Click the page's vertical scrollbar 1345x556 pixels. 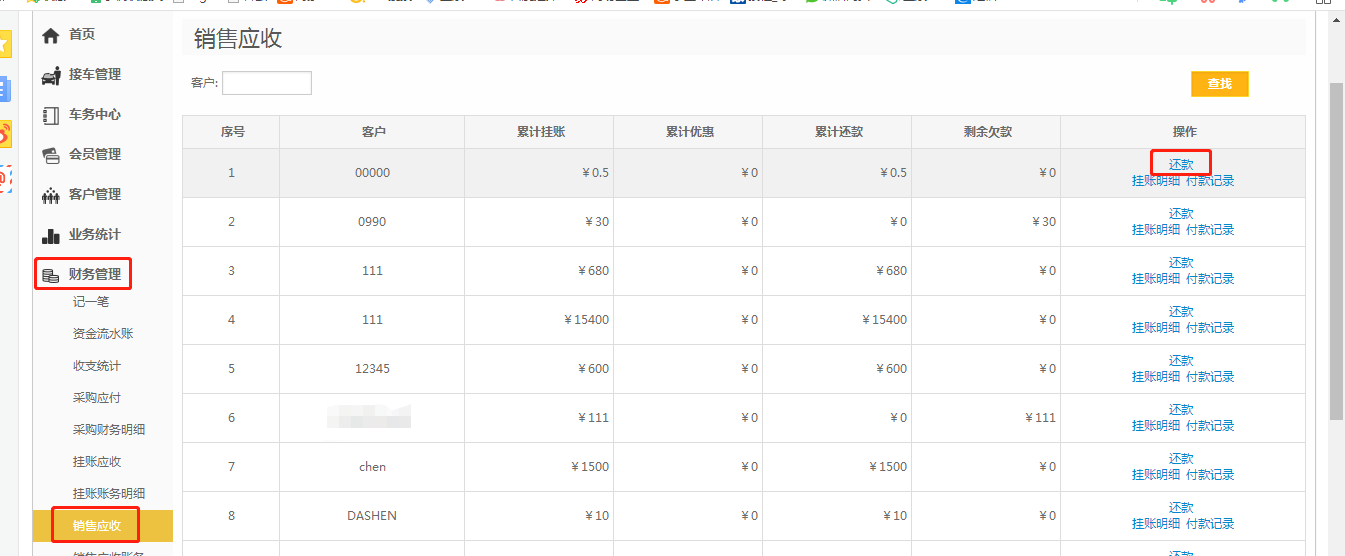1336,250
